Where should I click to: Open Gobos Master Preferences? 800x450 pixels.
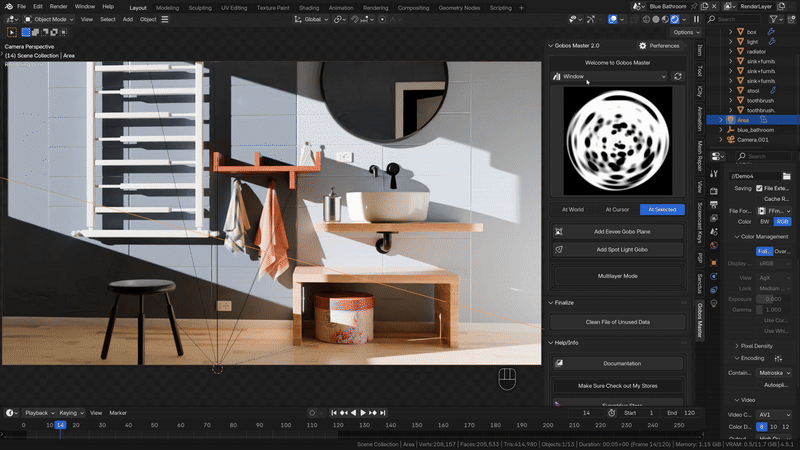(659, 46)
